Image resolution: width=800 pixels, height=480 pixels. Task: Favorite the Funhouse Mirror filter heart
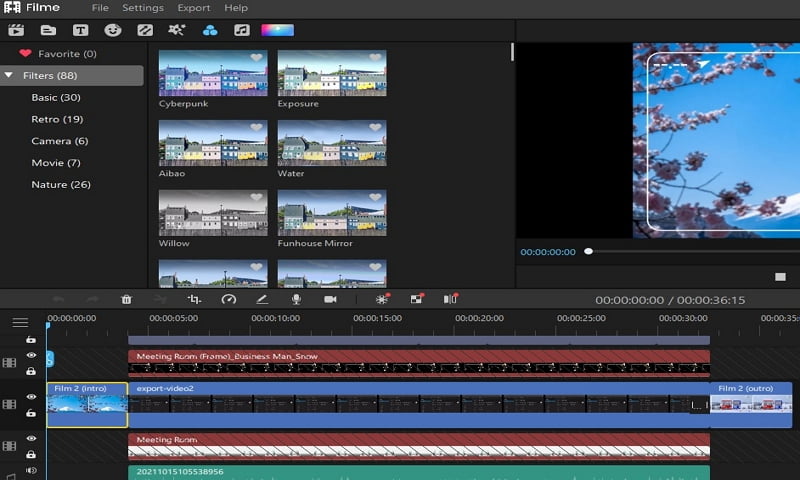[375, 197]
